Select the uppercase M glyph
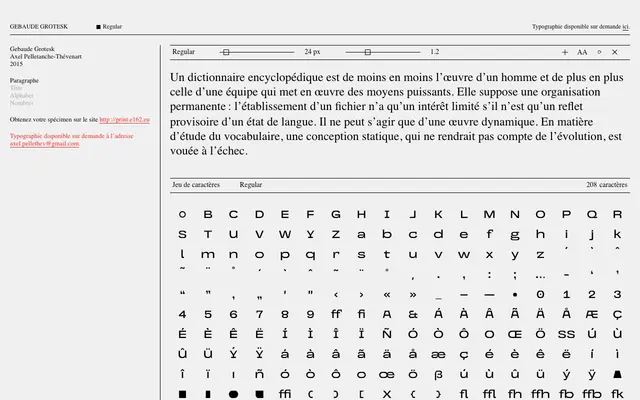 tap(489, 214)
